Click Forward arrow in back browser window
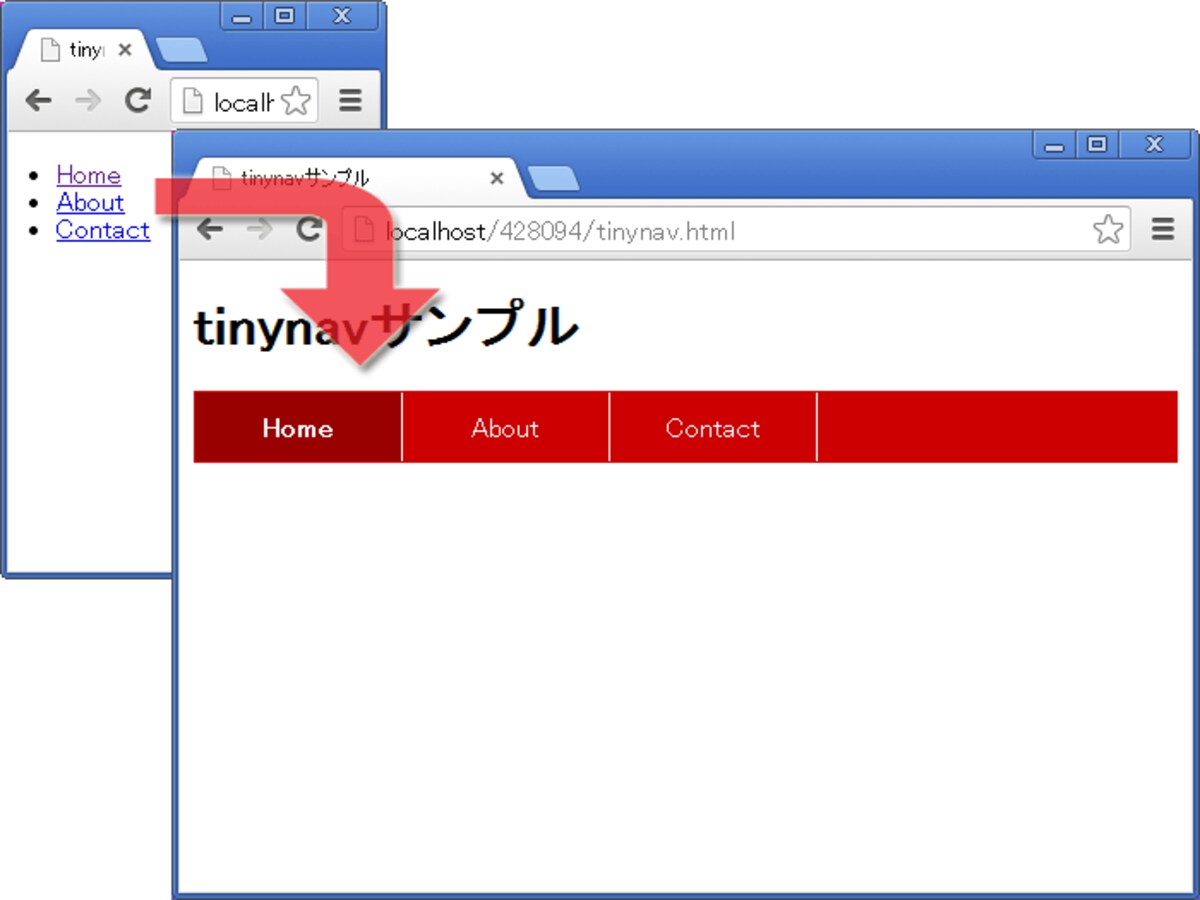 point(88,100)
